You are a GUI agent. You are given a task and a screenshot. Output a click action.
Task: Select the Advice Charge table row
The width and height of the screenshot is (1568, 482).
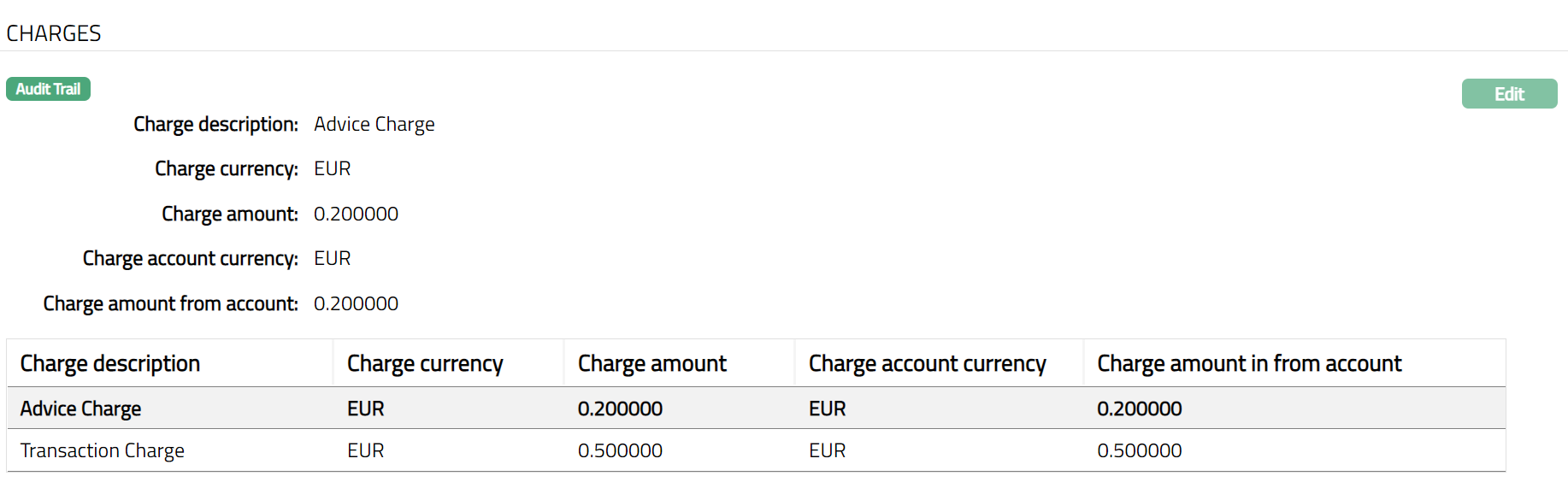[x=81, y=409]
